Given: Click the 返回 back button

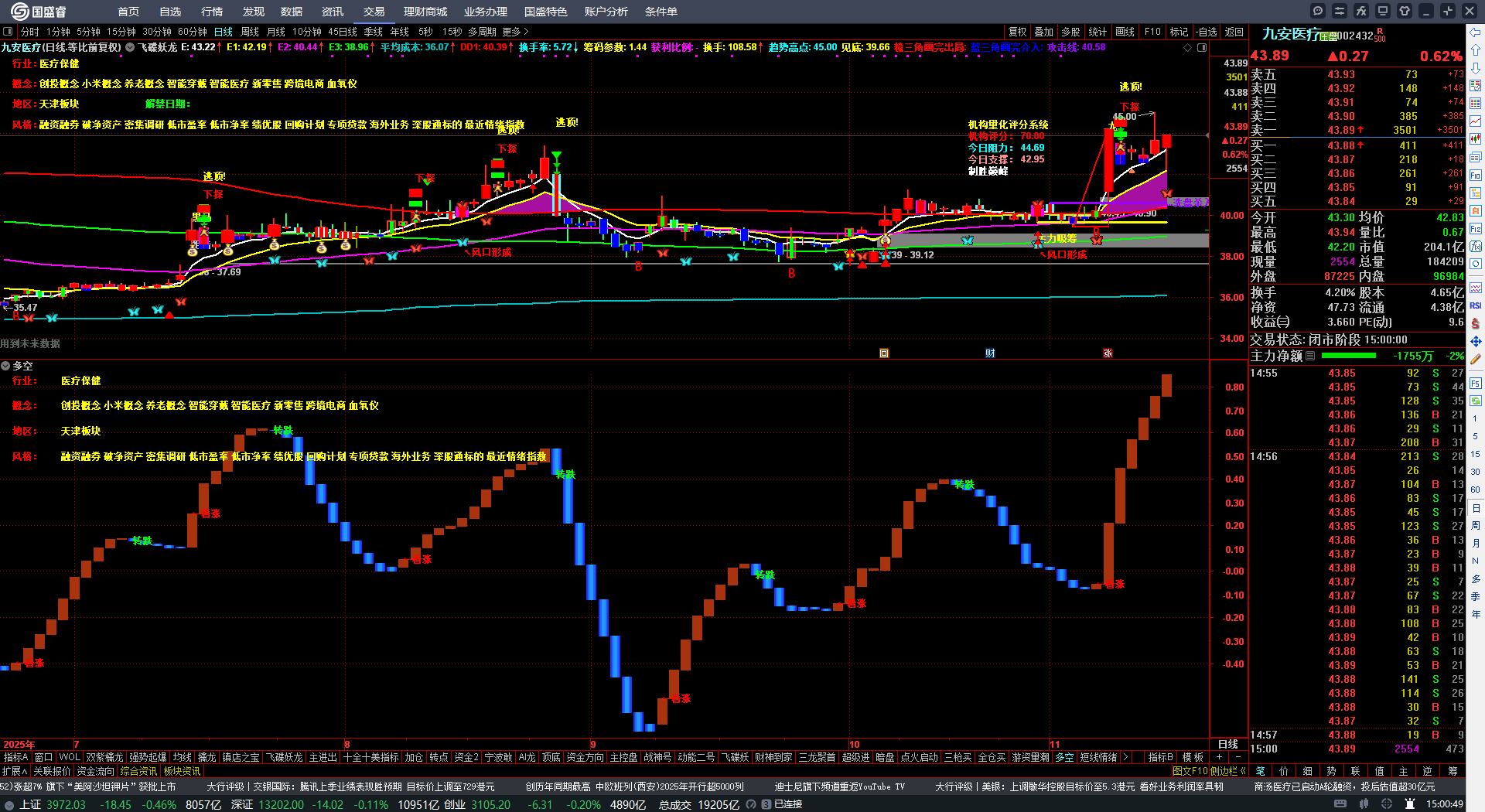Looking at the screenshot, I should (1234, 32).
